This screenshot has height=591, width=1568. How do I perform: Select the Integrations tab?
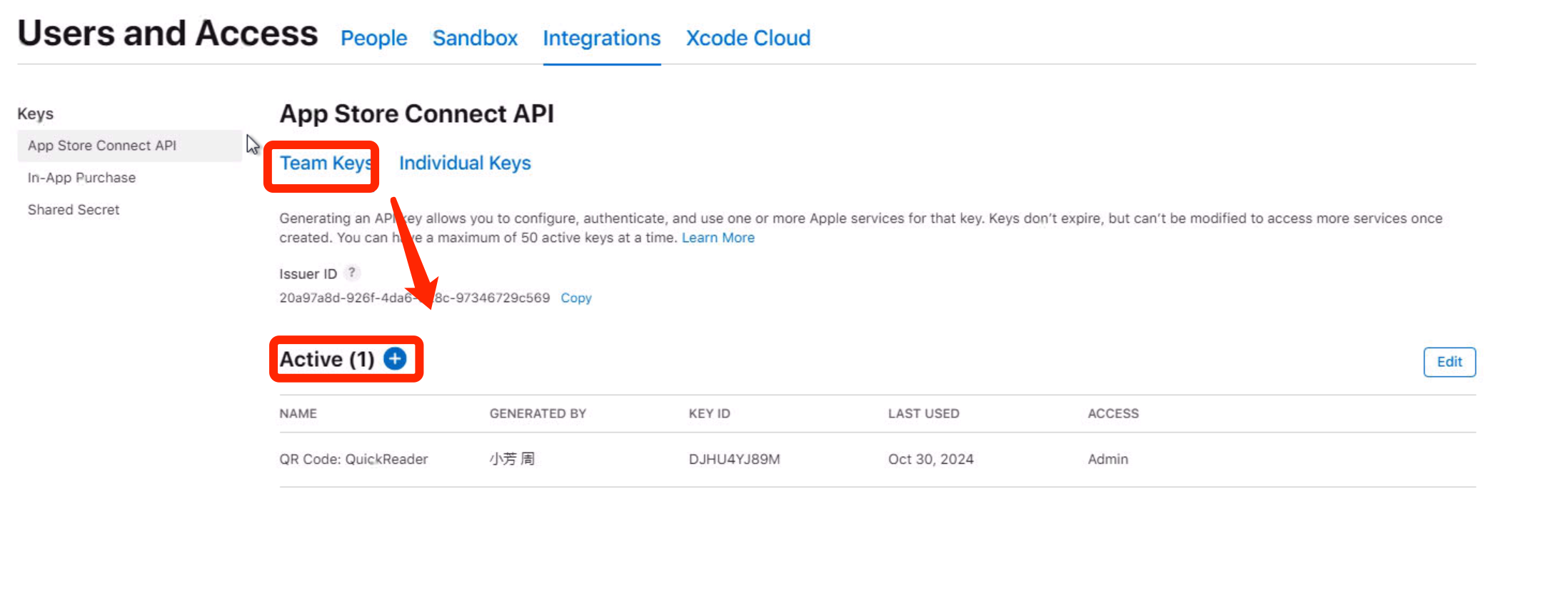(601, 38)
